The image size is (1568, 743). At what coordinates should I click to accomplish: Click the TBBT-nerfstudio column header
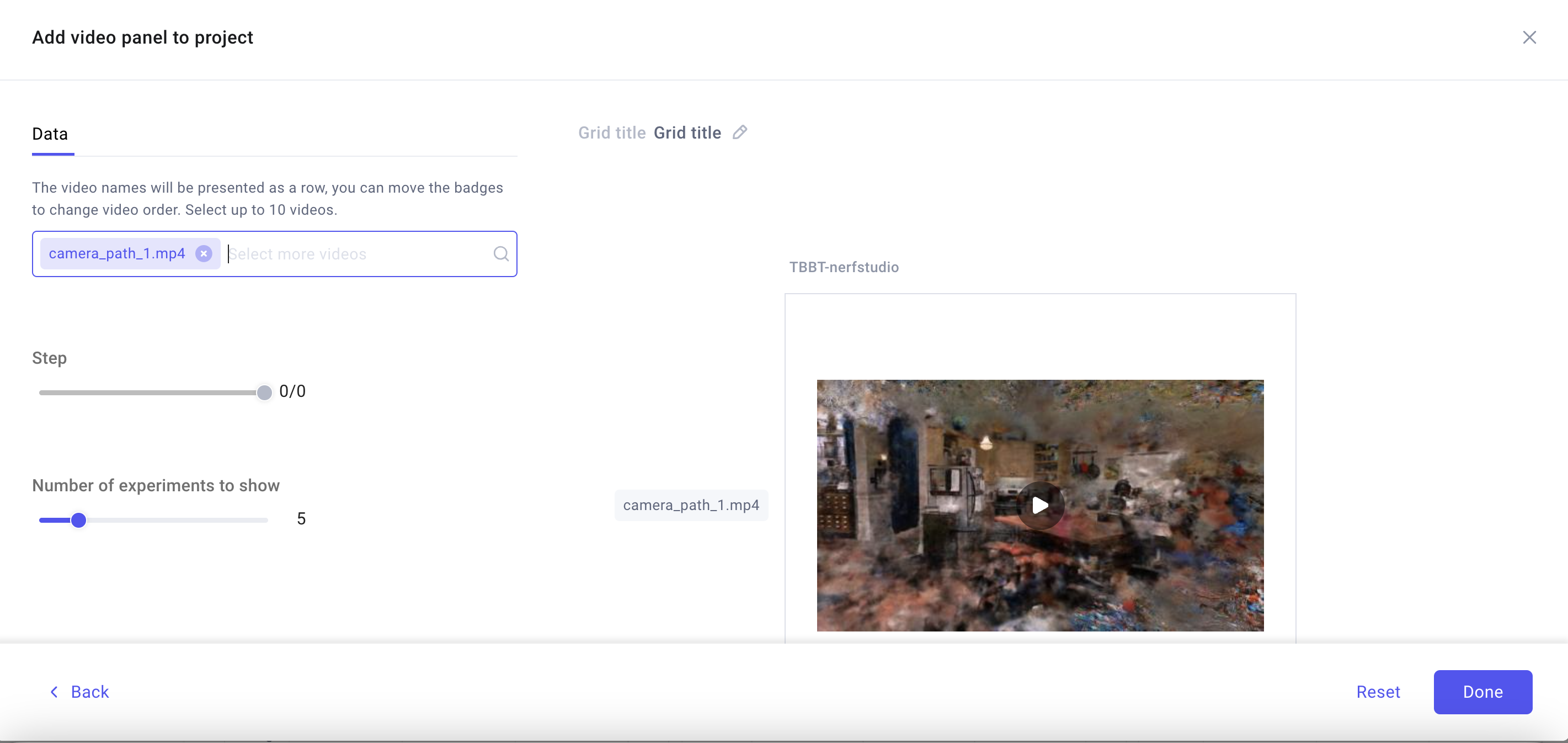pos(844,267)
